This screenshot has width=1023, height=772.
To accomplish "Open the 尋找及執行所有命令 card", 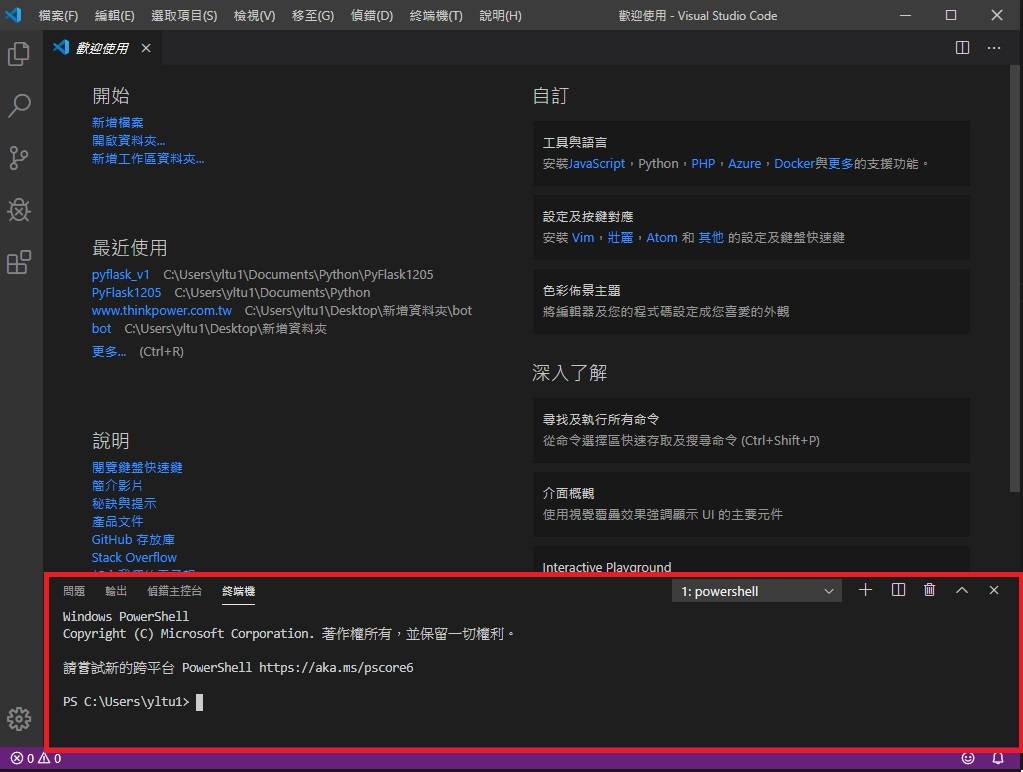I will (x=751, y=430).
